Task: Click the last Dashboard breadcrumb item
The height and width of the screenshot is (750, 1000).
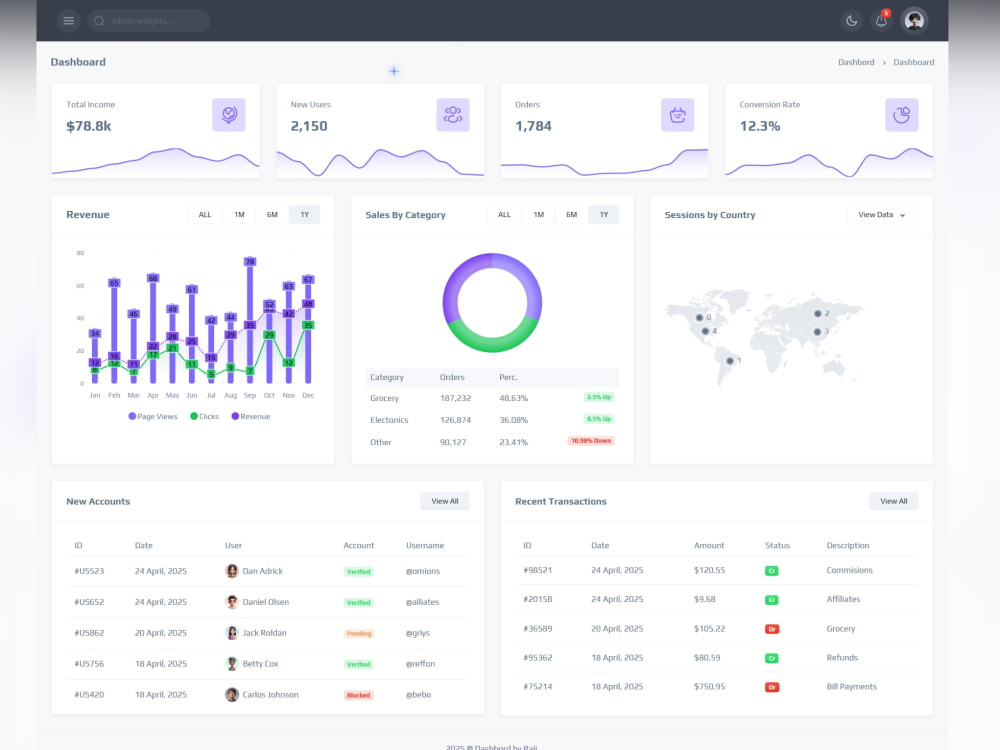Action: coord(913,62)
